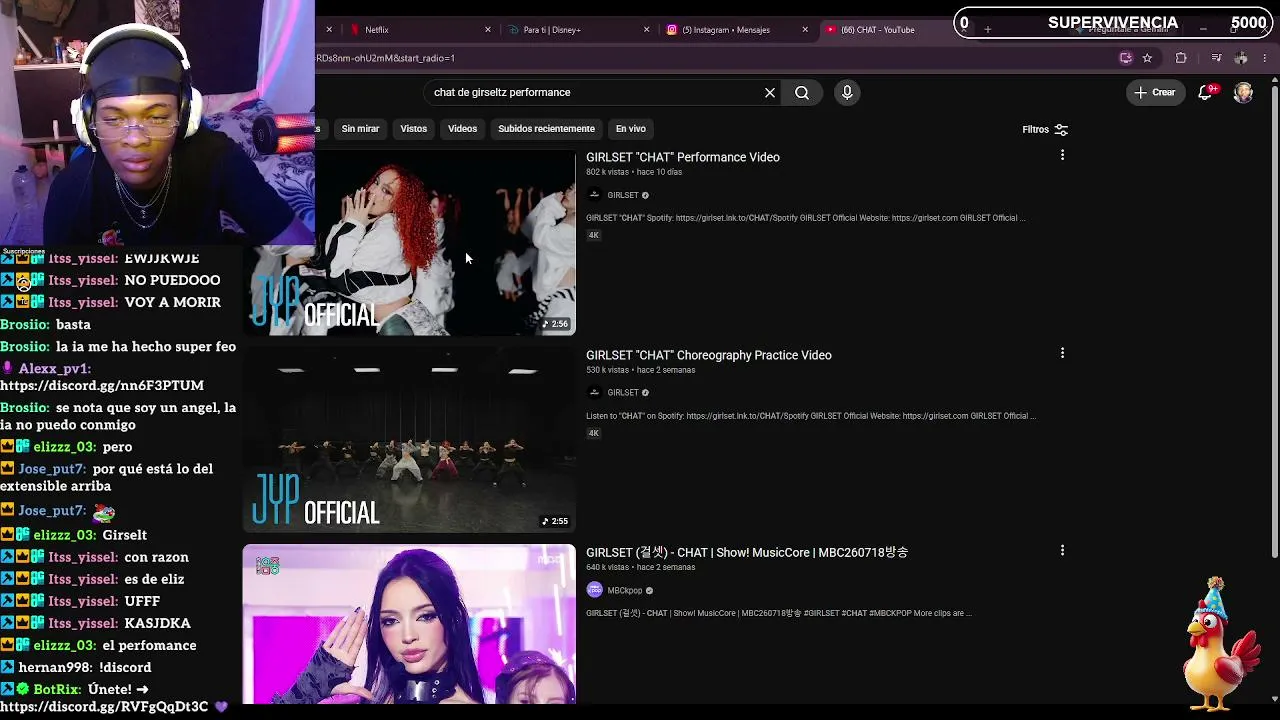Click in the YouTube search input field
This screenshot has width=1280, height=720.
(595, 92)
